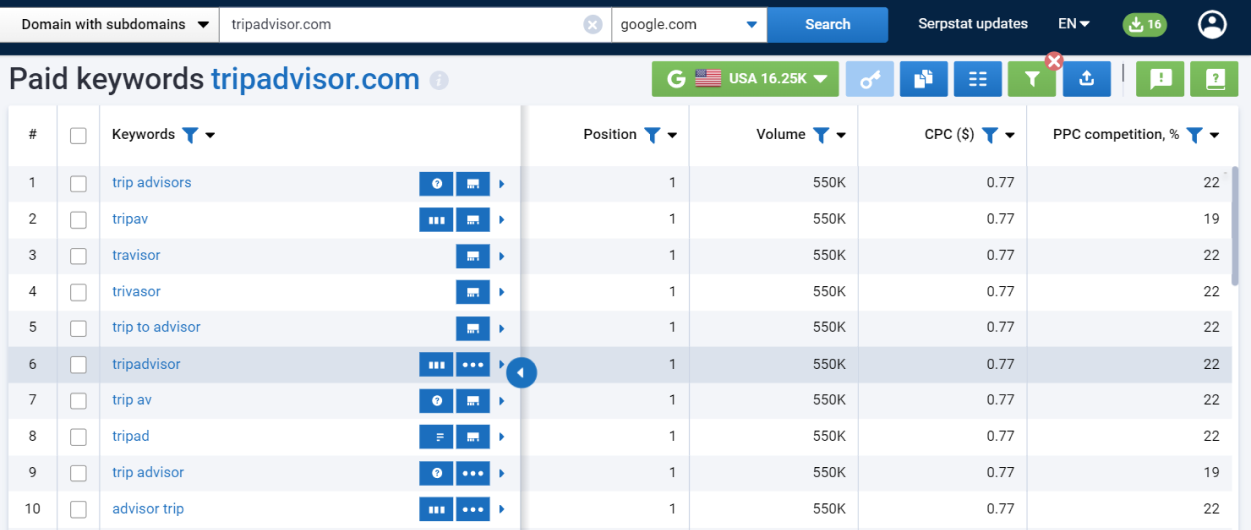Open the google.com search engine dropdown
The height and width of the screenshot is (530, 1251).
point(689,24)
